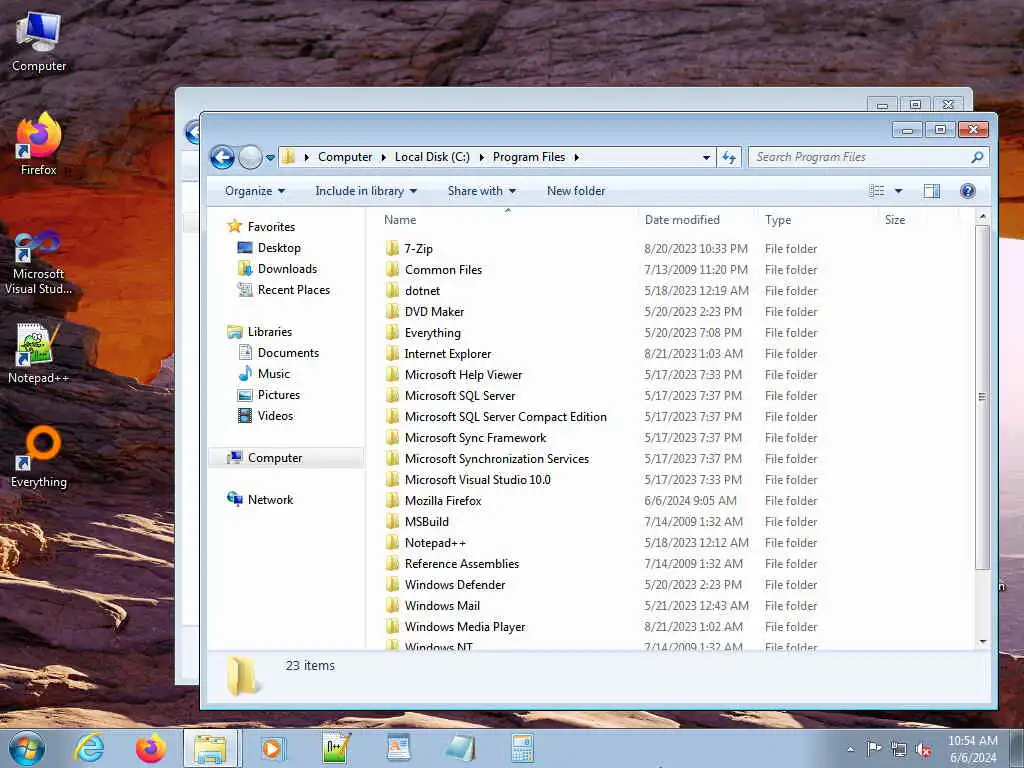Expand arrow after Computer in address bar
Screen dimensions: 1024x768
pos(384,157)
